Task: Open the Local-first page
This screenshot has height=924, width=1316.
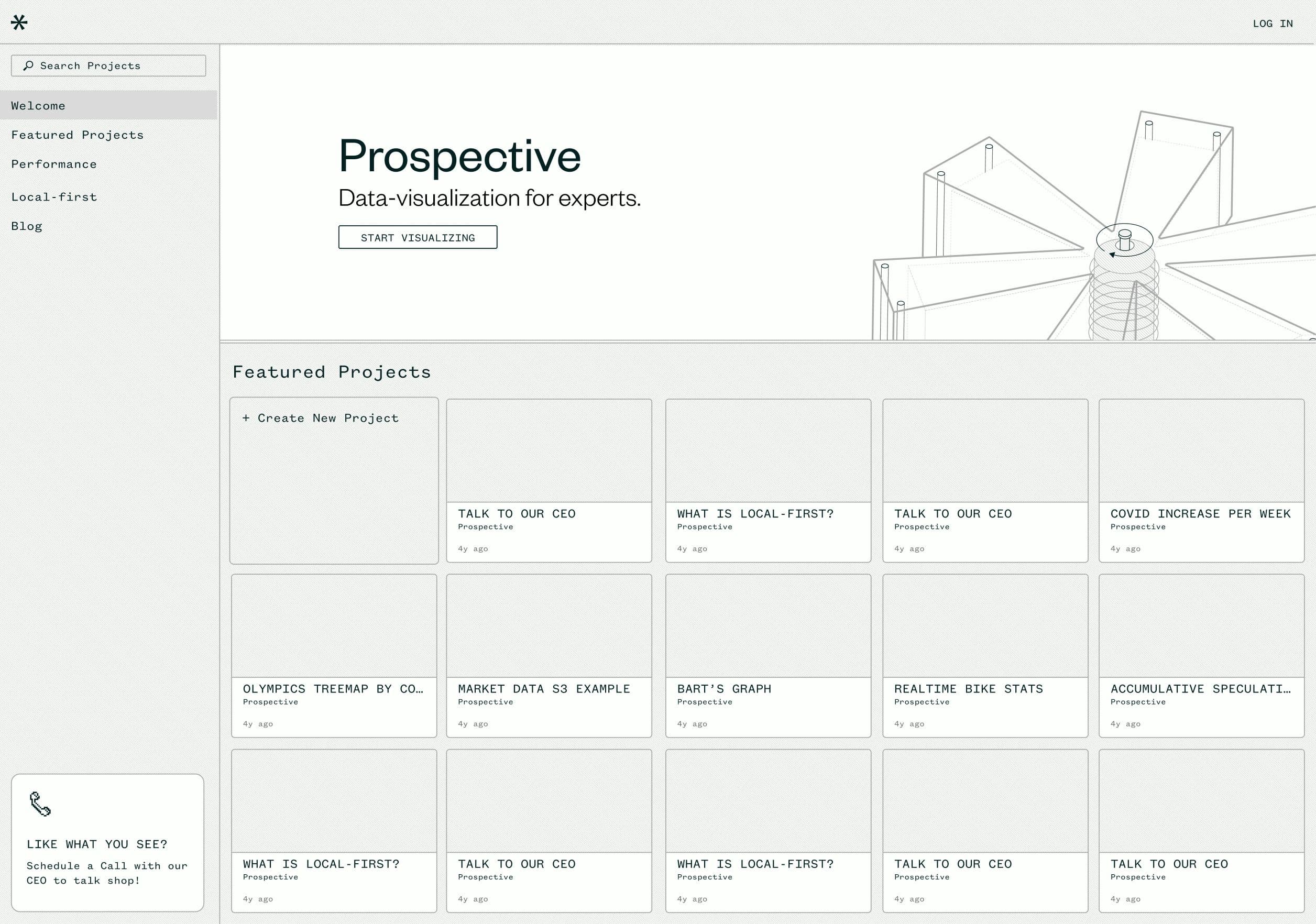Action: tap(53, 196)
